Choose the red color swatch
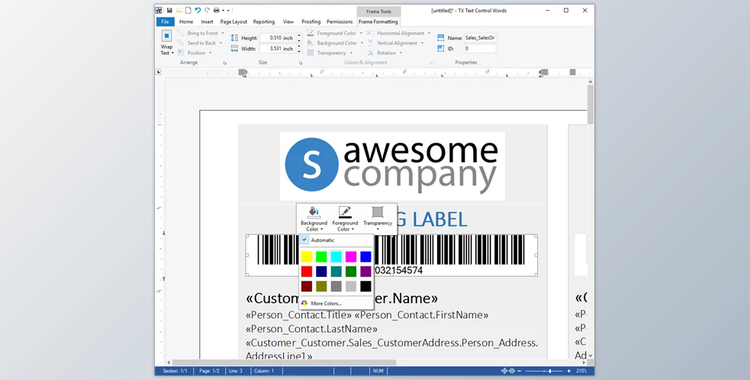Image resolution: width=750 pixels, height=380 pixels. [307, 272]
